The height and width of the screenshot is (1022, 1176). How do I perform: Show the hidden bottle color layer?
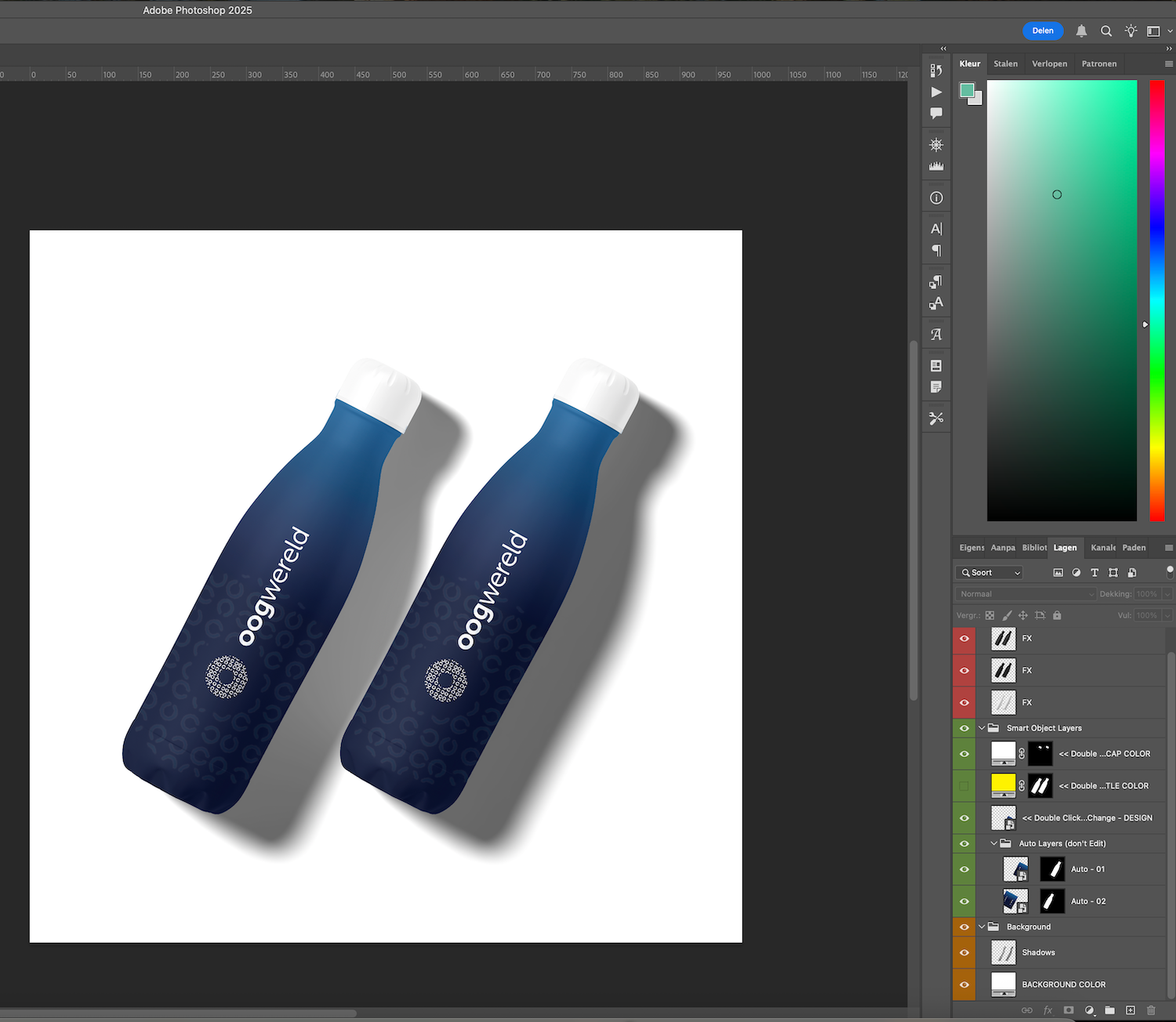point(964,786)
